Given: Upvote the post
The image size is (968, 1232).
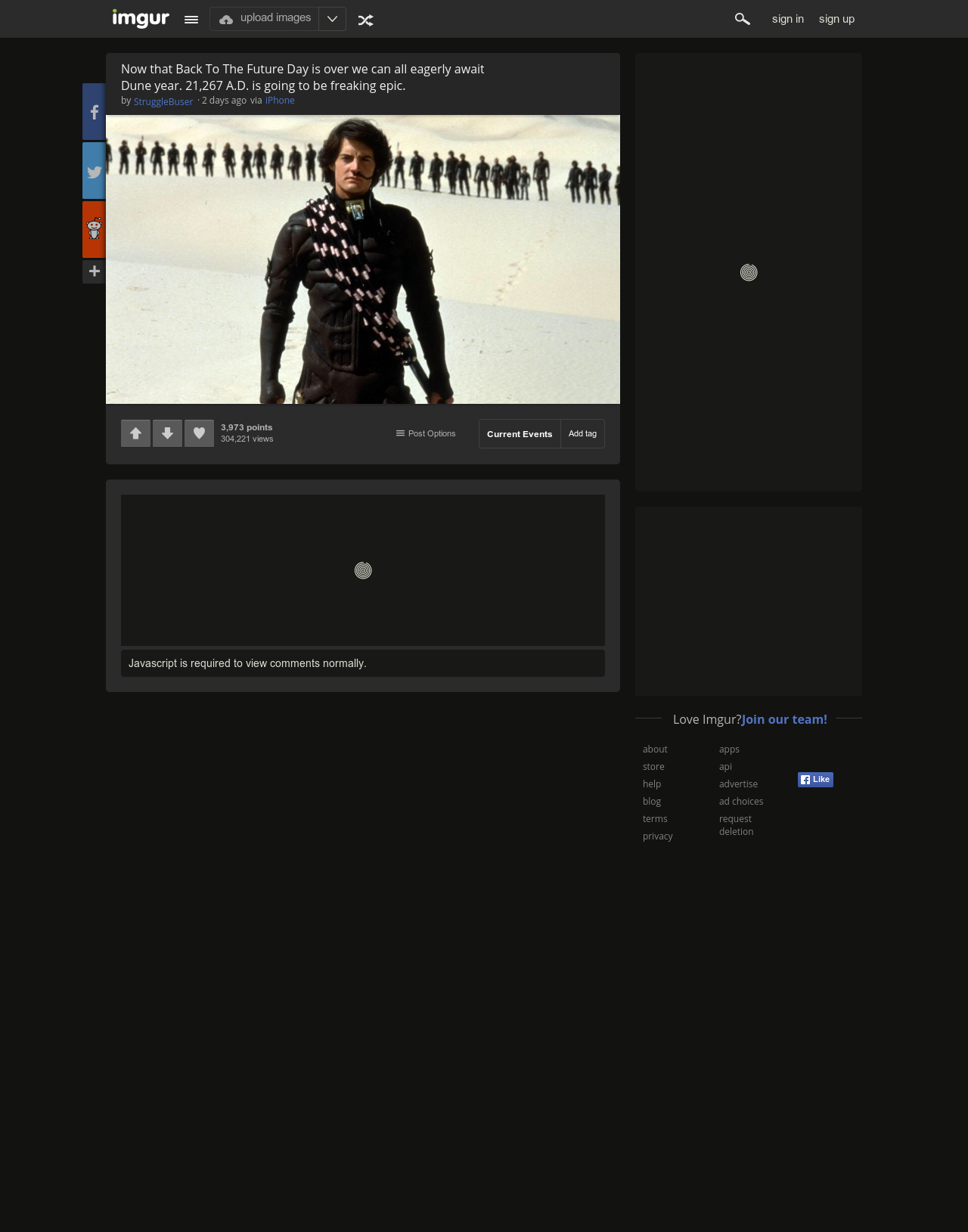Looking at the screenshot, I should (135, 433).
